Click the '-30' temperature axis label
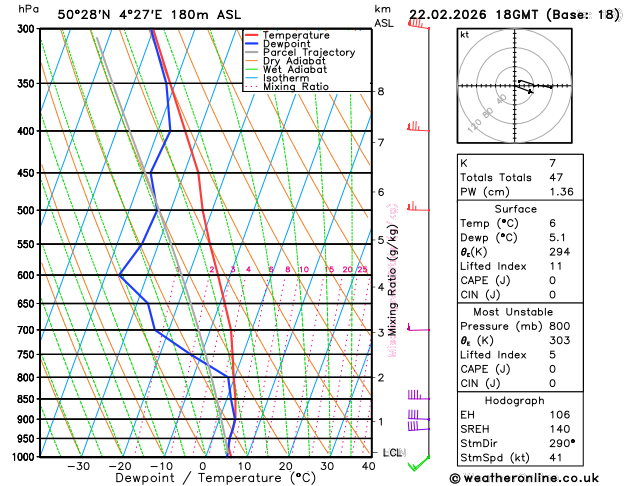This screenshot has width=629, height=486. pyautogui.click(x=79, y=466)
